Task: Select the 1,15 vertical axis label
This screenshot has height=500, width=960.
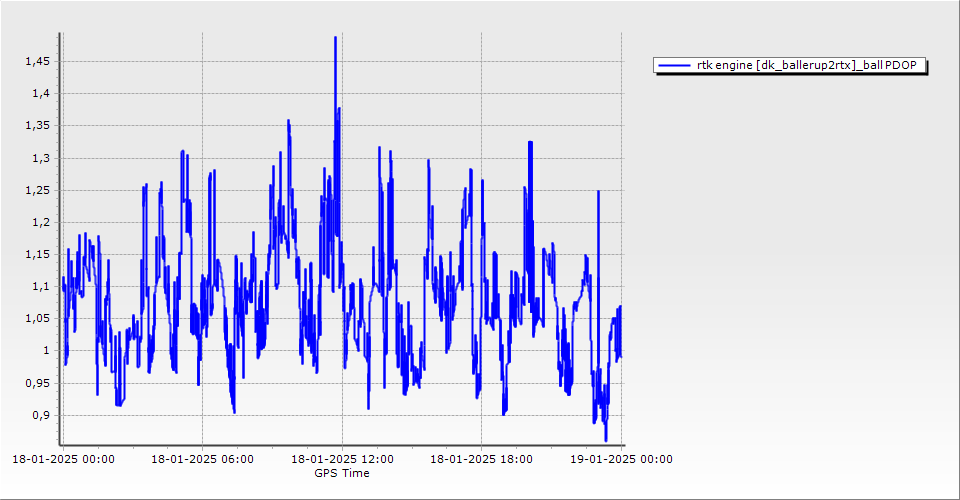Action: pos(36,254)
